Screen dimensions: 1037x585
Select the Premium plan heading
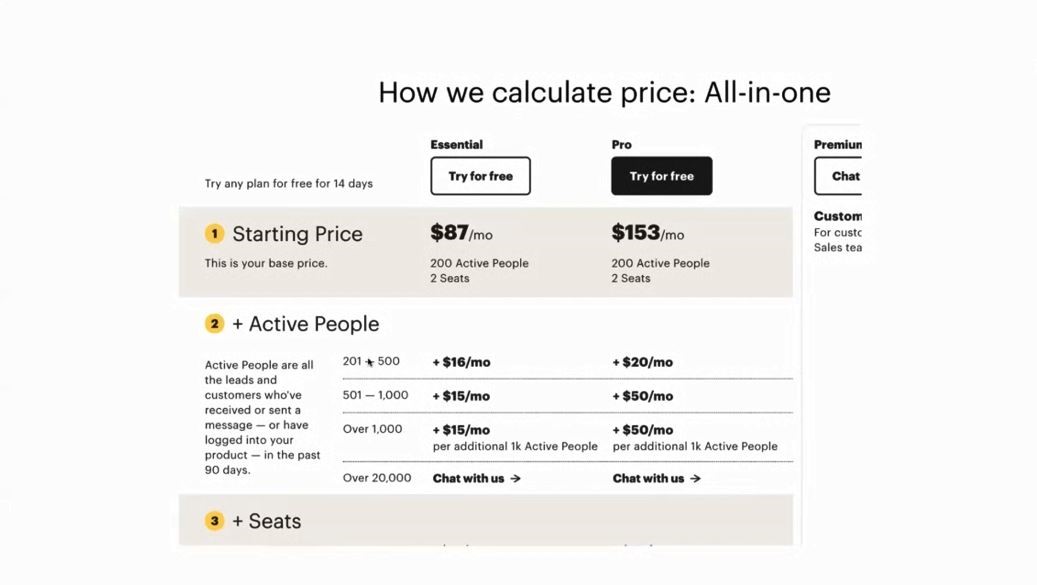click(x=838, y=144)
